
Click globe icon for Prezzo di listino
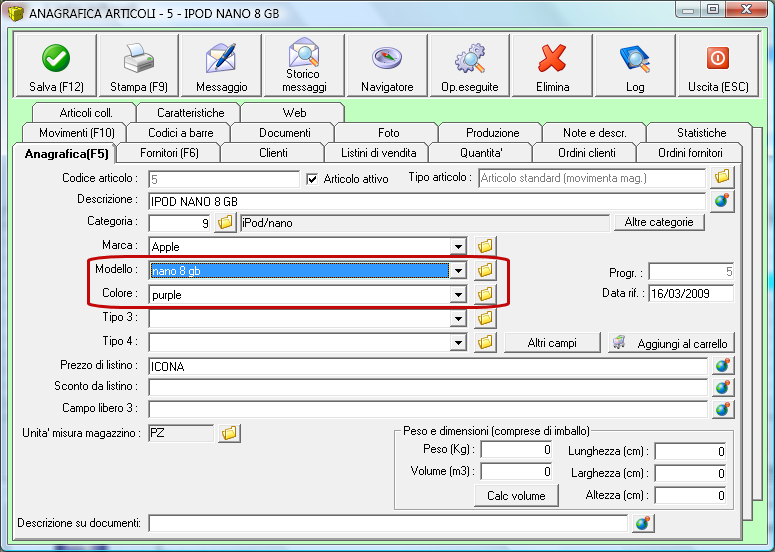(x=723, y=366)
